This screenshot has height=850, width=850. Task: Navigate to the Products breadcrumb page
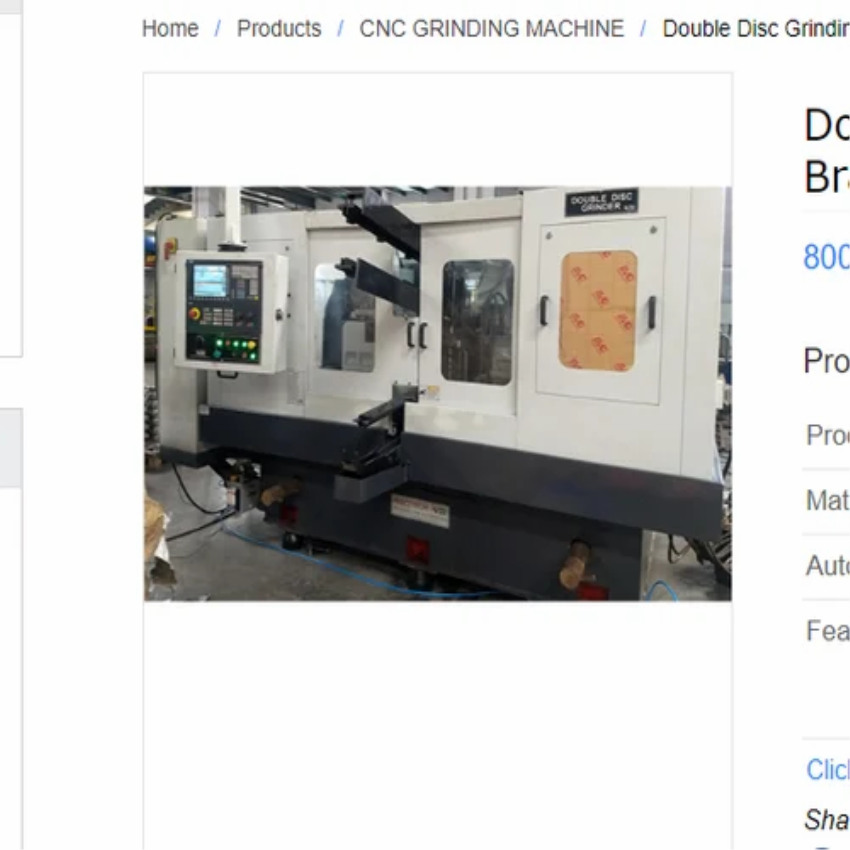click(278, 29)
